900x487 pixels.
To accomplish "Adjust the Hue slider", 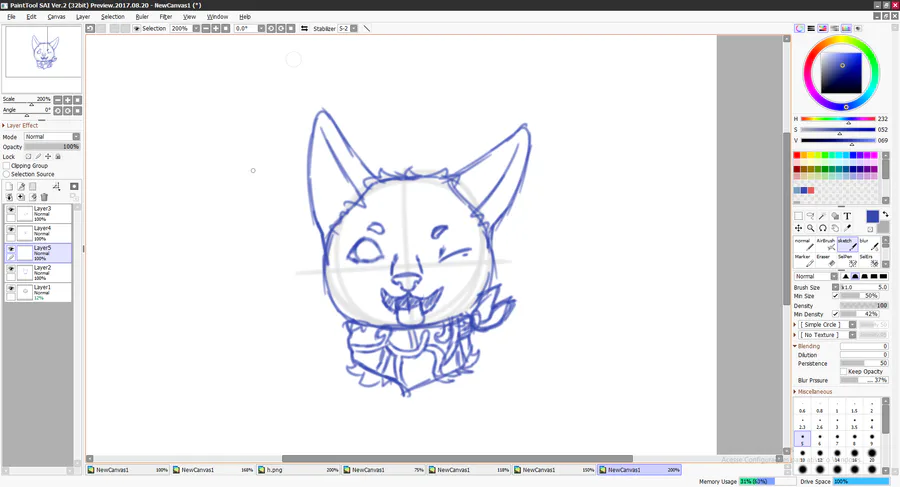I will [x=838, y=119].
